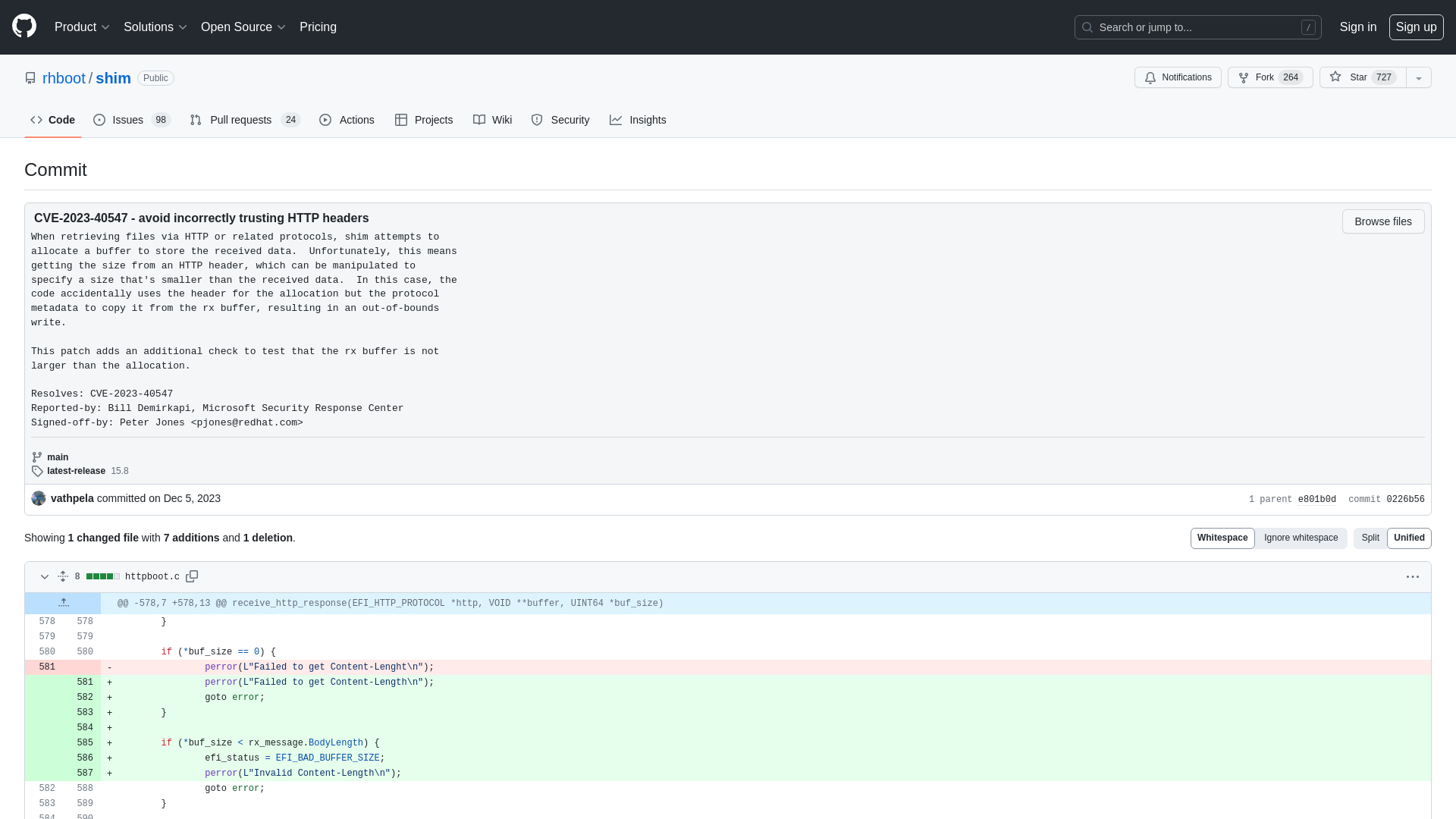Screen dimensions: 1456x819
Task: Expand the Product menu
Action: coord(82,27)
